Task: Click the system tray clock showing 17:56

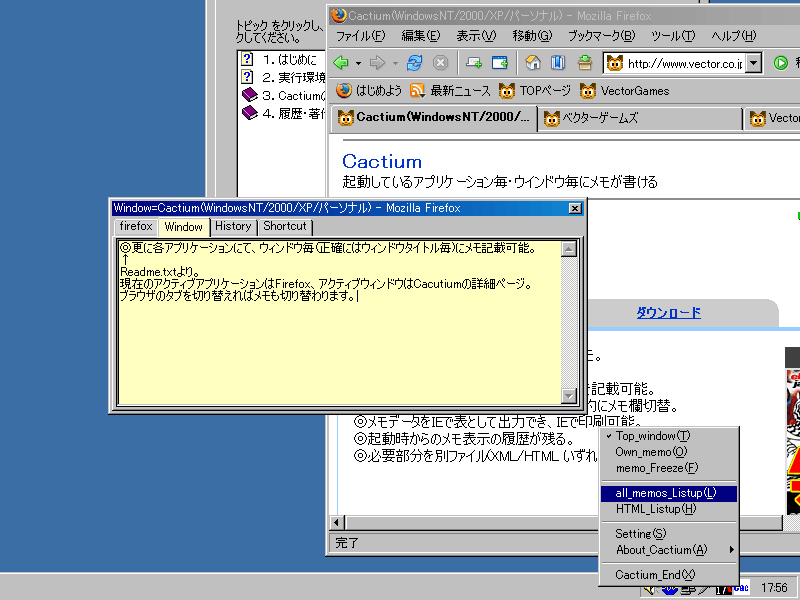Action: pyautogui.click(x=774, y=588)
